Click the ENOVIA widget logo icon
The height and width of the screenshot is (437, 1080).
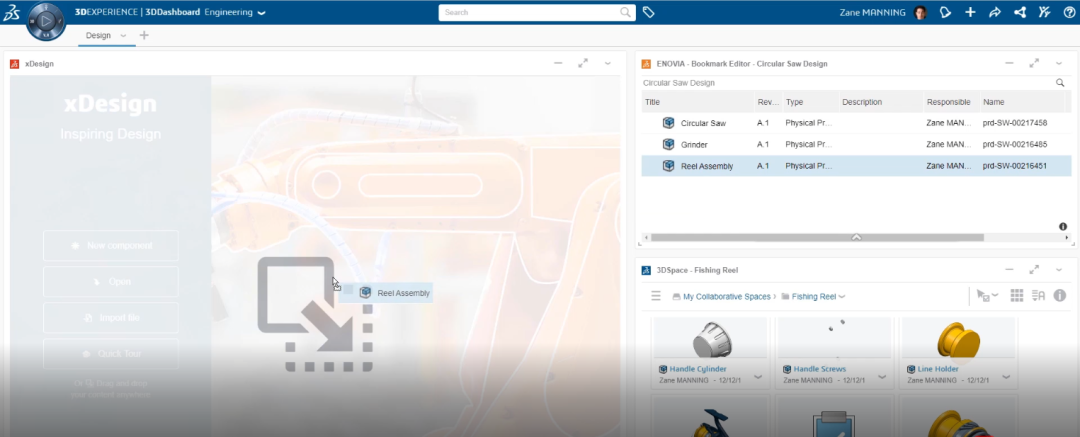[646, 64]
